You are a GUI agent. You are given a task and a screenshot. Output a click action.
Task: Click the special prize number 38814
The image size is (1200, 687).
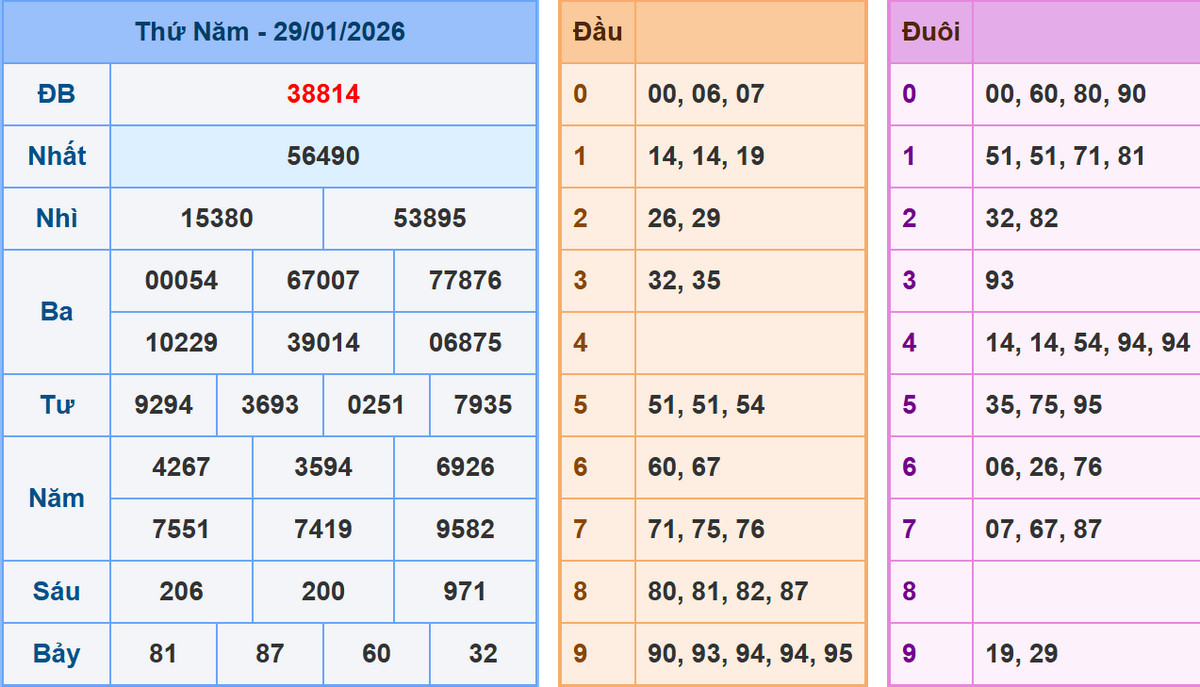click(x=322, y=95)
